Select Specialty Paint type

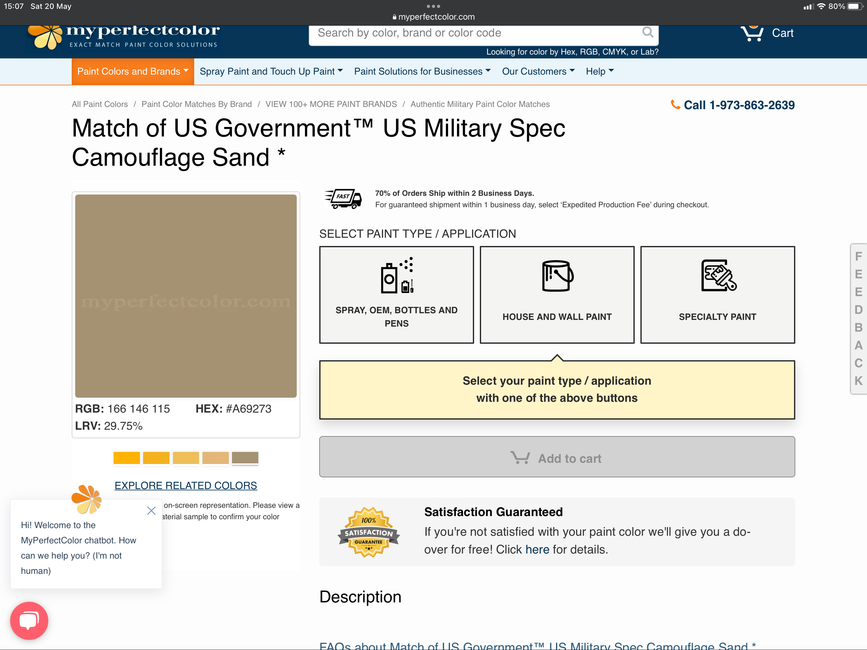717,295
